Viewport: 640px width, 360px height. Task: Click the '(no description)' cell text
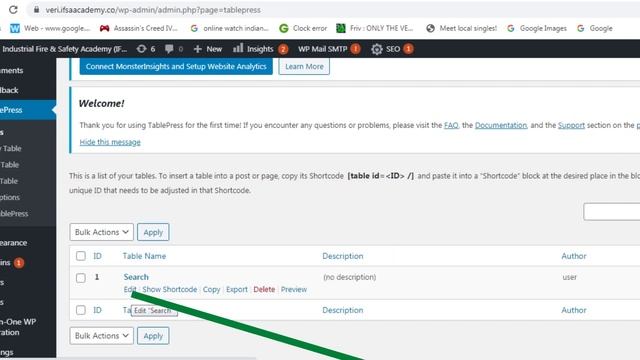pos(350,277)
